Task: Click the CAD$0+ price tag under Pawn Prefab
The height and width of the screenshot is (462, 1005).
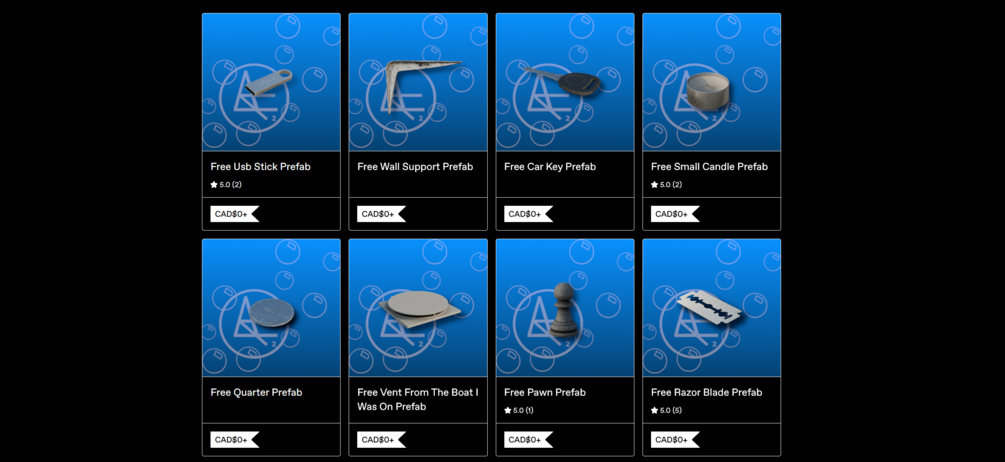Action: [528, 440]
